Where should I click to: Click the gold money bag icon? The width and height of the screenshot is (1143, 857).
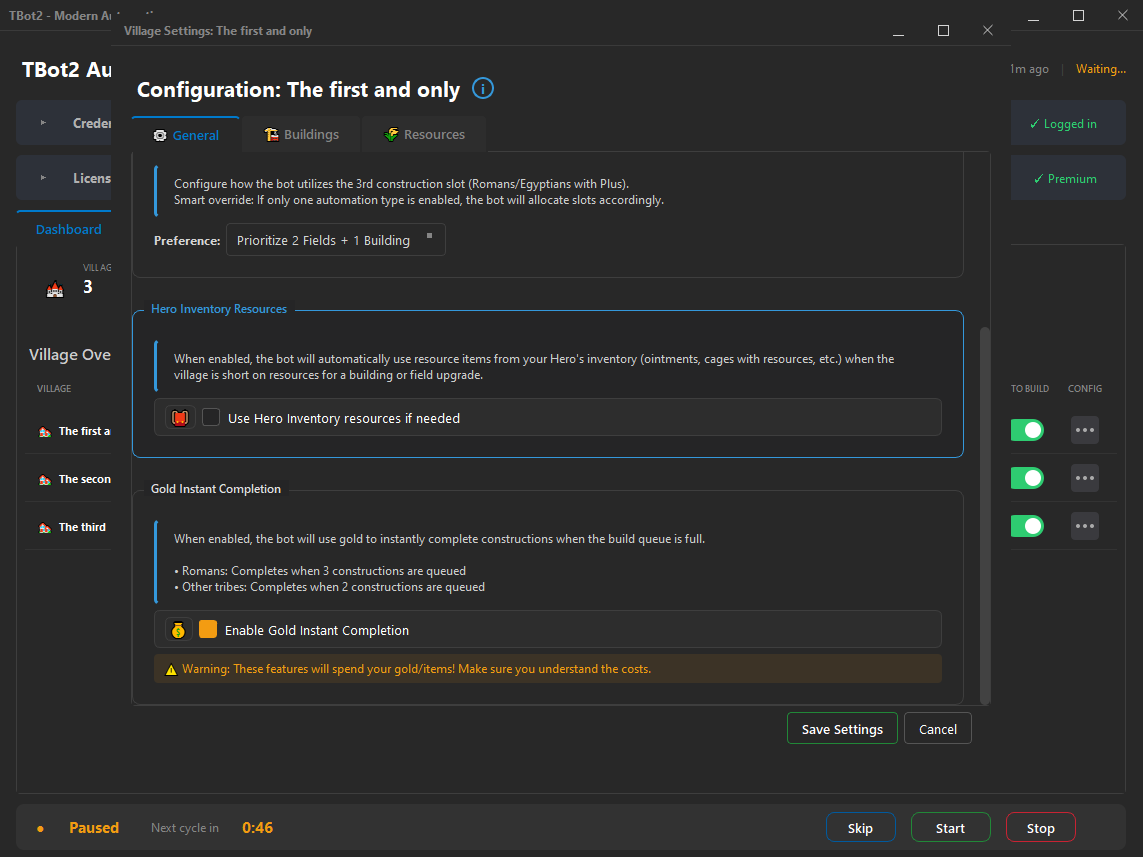(178, 630)
